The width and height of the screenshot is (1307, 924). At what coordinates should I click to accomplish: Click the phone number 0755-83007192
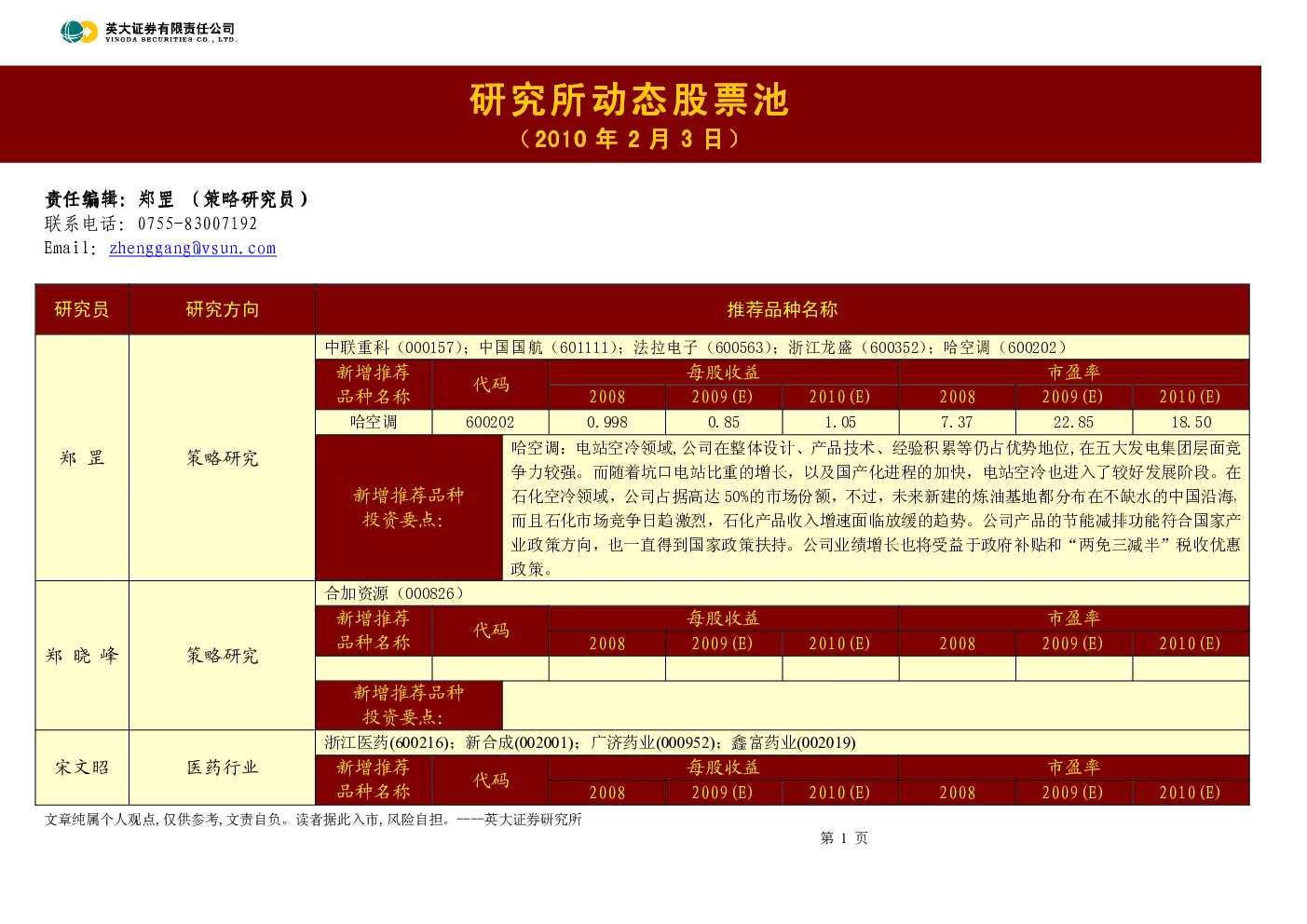point(197,224)
